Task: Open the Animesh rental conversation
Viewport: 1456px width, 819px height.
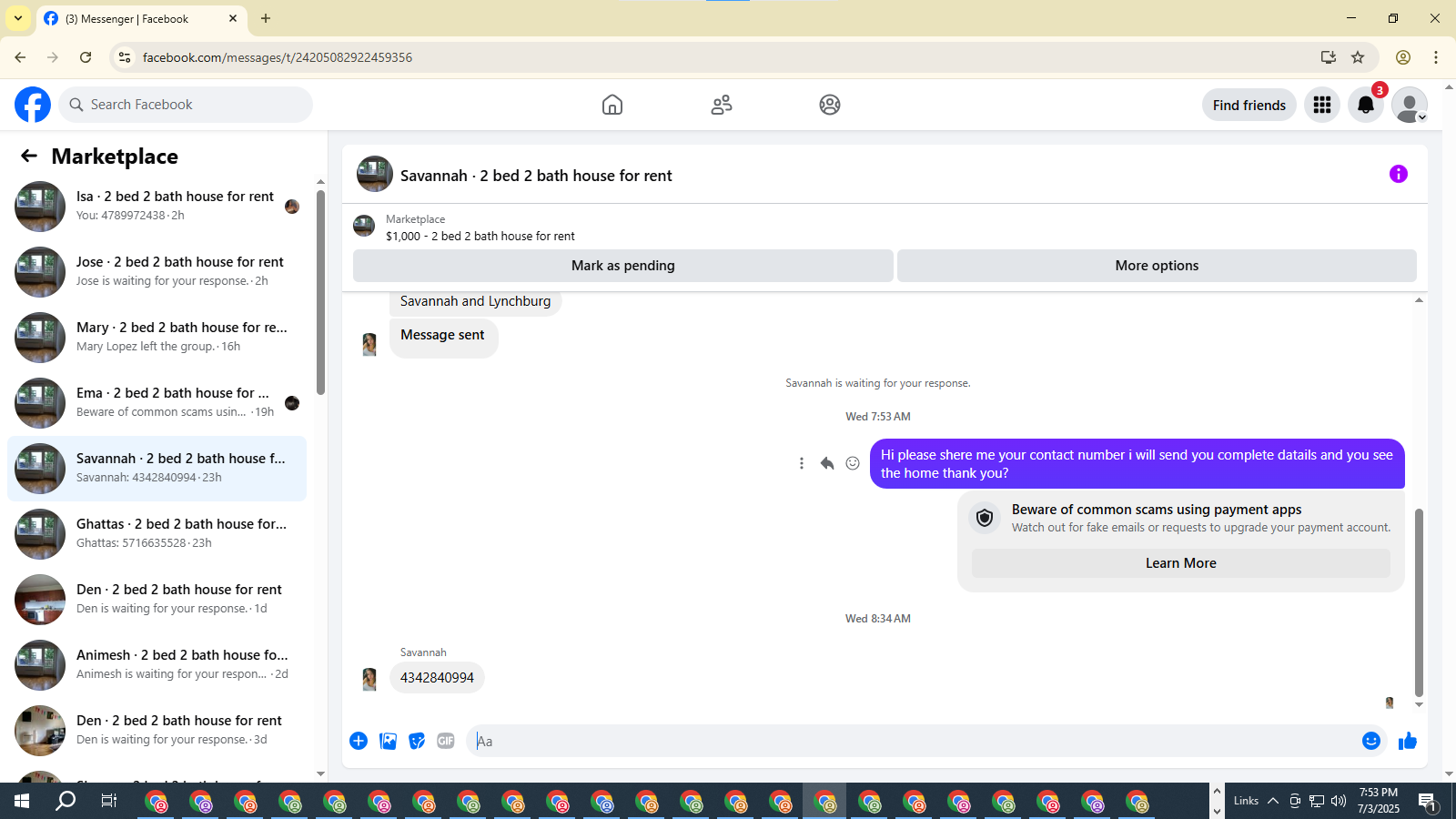Action: pyautogui.click(x=157, y=665)
